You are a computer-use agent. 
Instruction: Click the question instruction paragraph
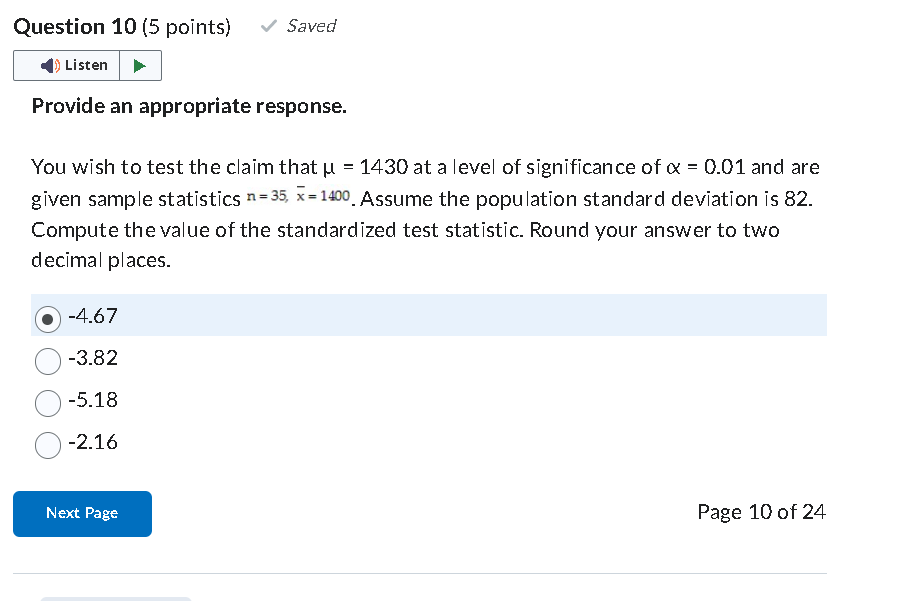pyautogui.click(x=420, y=213)
